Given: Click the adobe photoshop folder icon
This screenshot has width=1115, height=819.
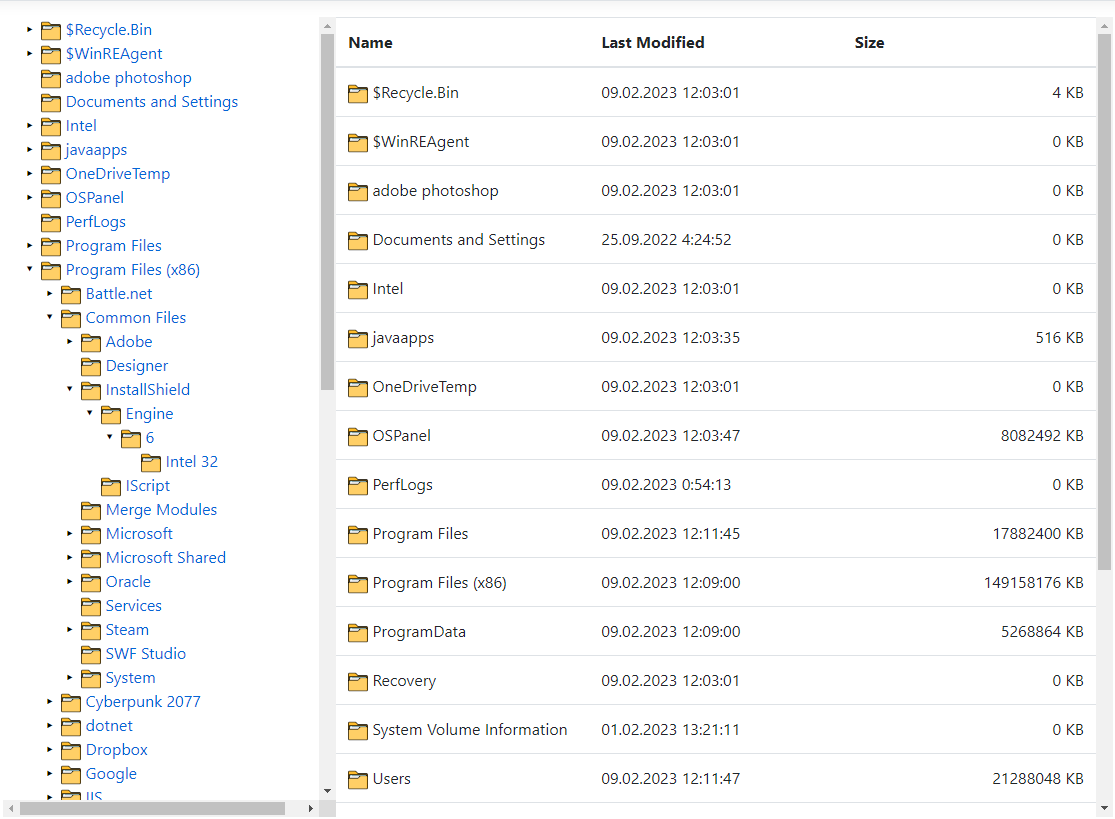Looking at the screenshot, I should [358, 190].
